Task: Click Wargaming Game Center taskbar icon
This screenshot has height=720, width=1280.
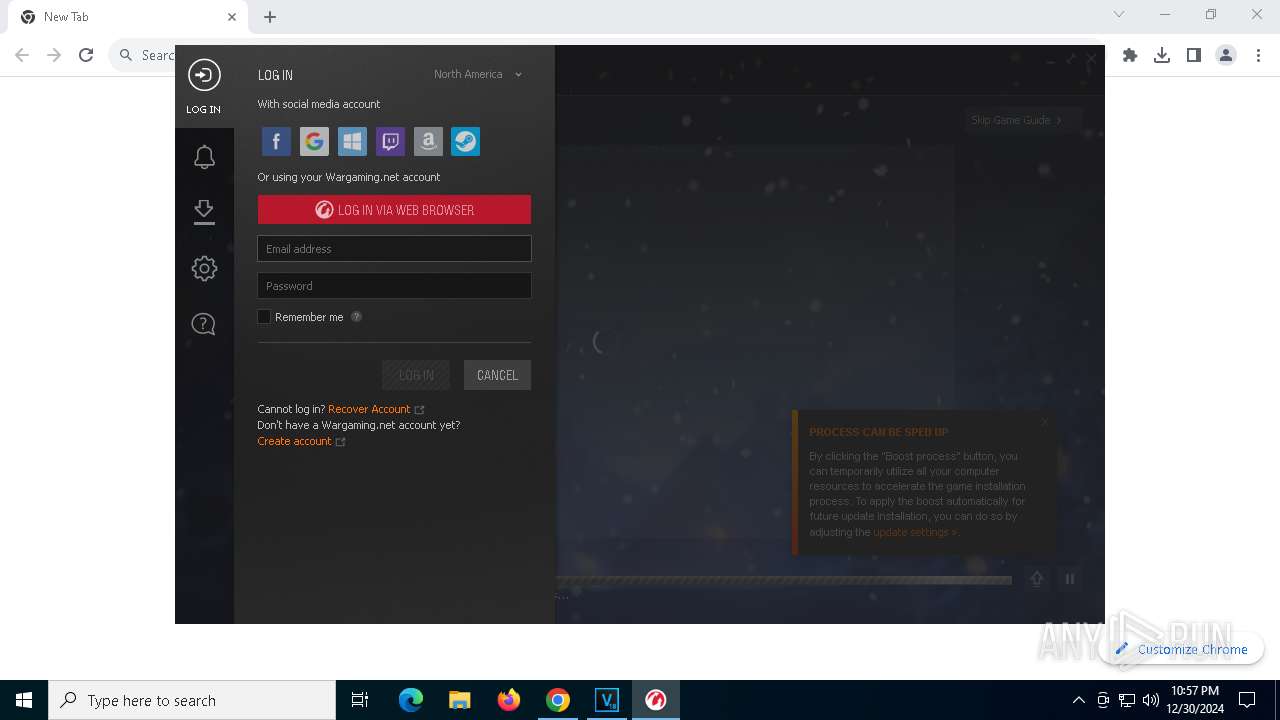Action: 656,700
